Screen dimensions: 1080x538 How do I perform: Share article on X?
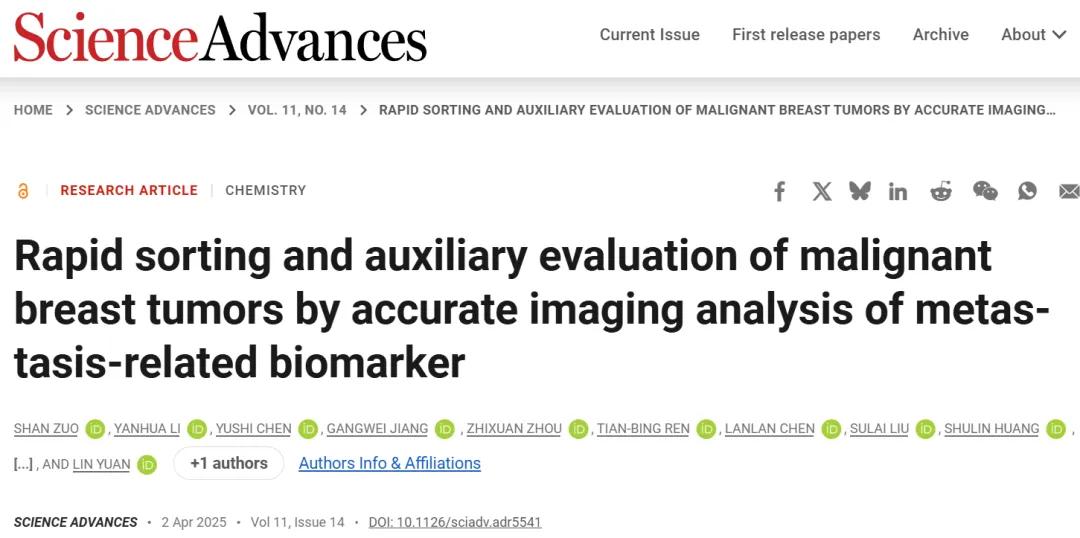[821, 191]
